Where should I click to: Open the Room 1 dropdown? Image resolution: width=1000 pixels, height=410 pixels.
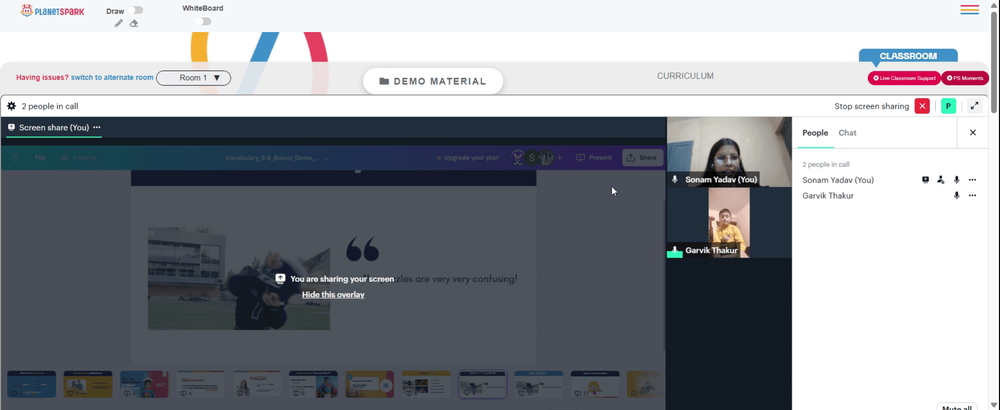[193, 78]
